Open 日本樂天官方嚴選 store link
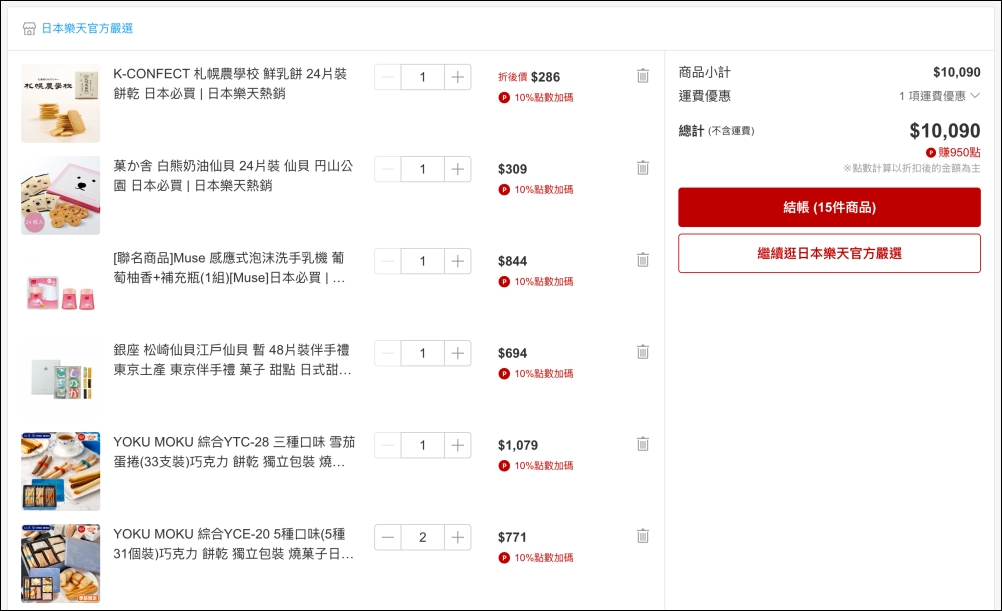The width and height of the screenshot is (1002, 611). click(x=87, y=29)
